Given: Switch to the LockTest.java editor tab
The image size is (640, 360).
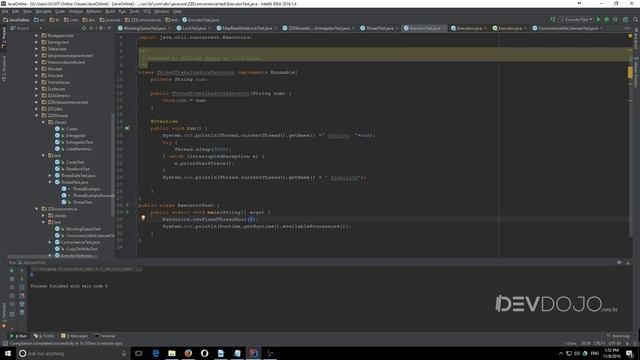Looking at the screenshot, I should coord(194,28).
